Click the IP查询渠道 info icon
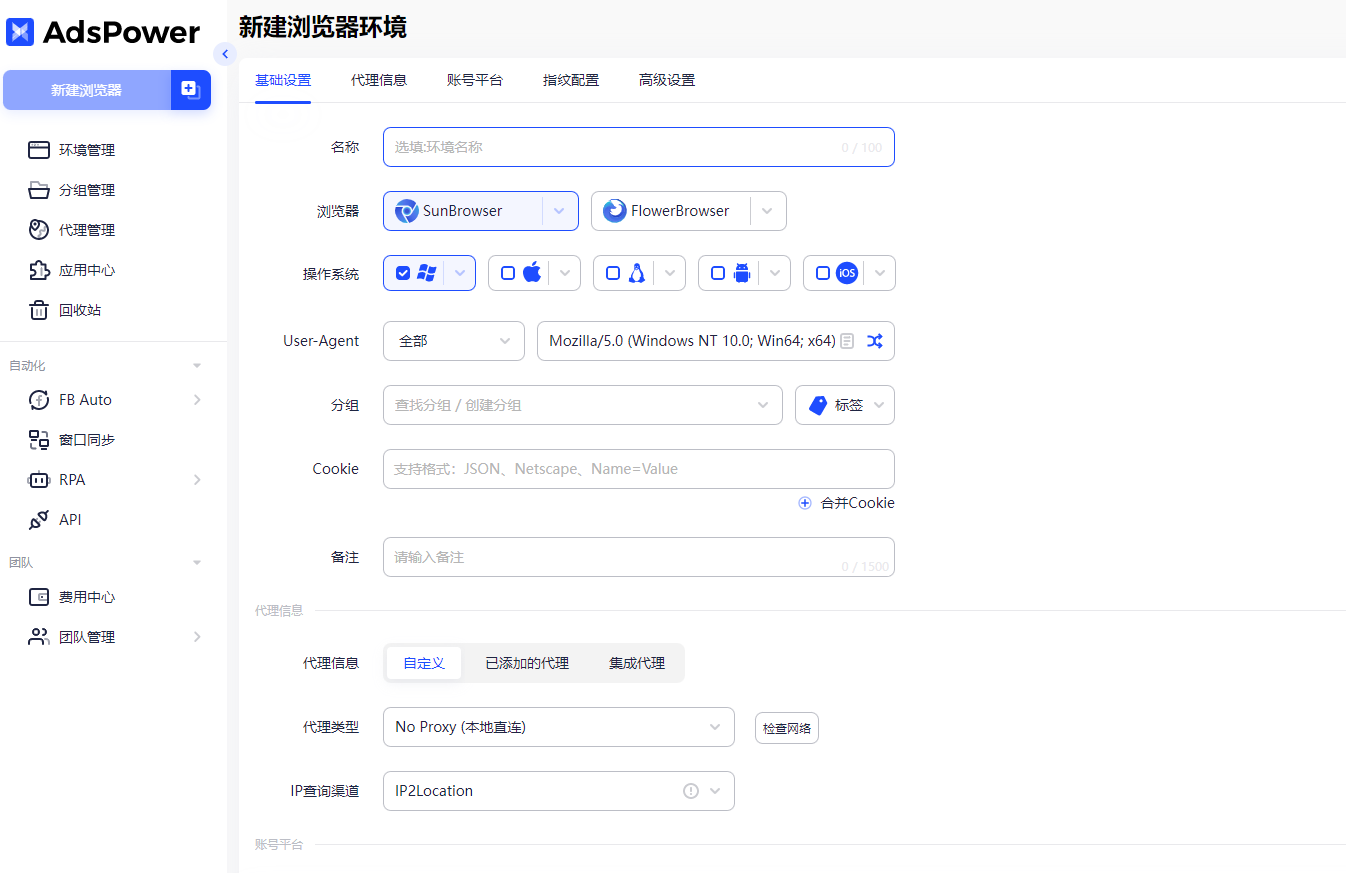 coord(691,791)
